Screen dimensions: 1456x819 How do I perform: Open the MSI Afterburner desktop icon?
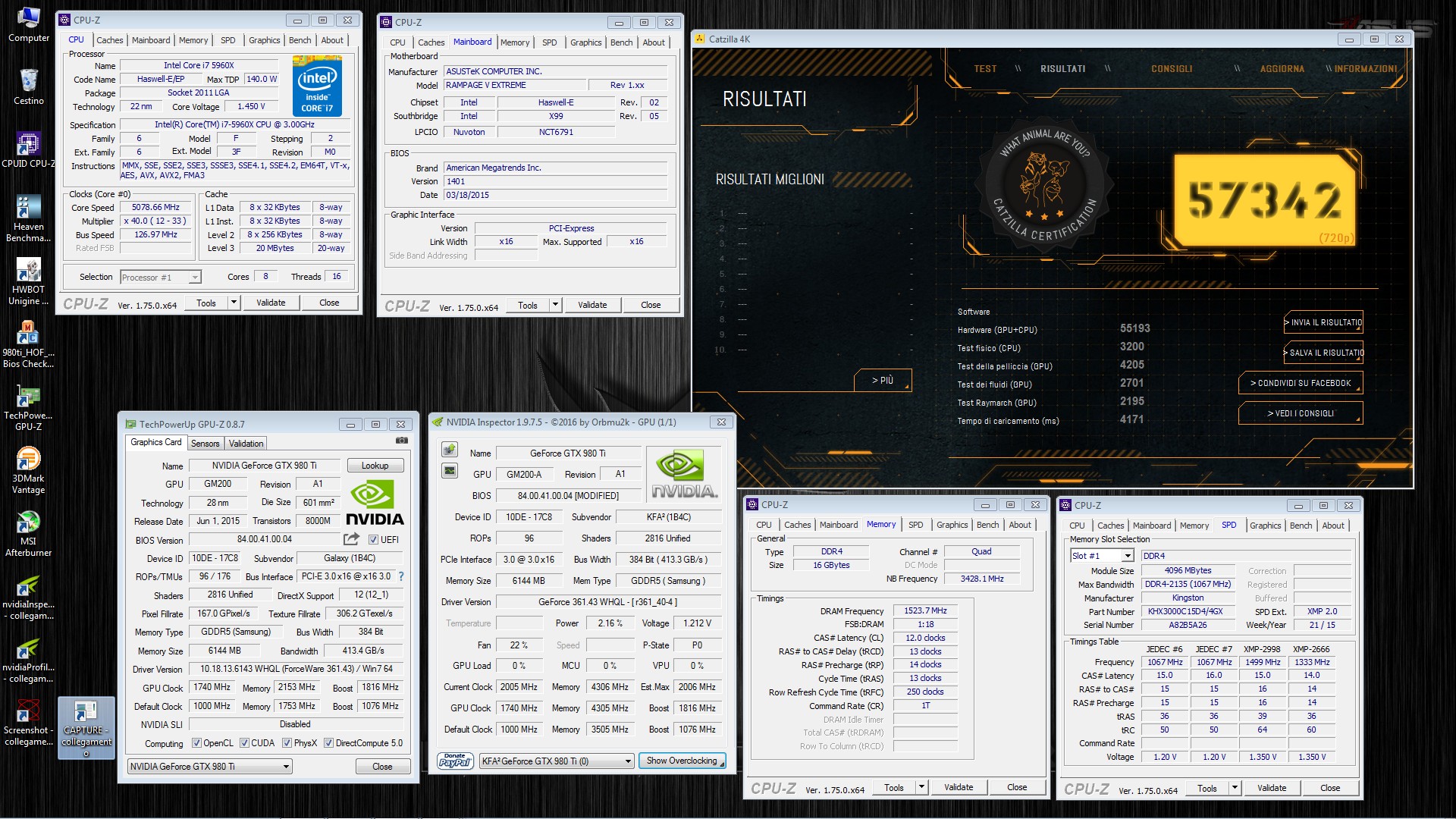pyautogui.click(x=28, y=533)
